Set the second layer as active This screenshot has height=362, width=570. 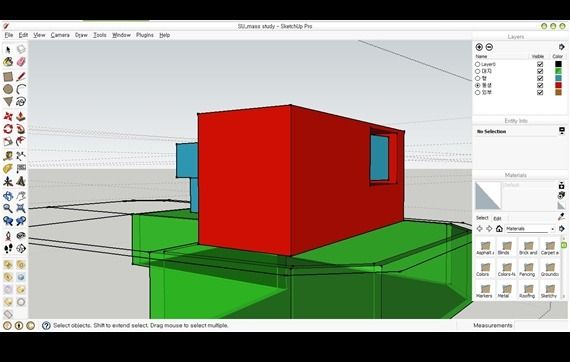[x=478, y=71]
